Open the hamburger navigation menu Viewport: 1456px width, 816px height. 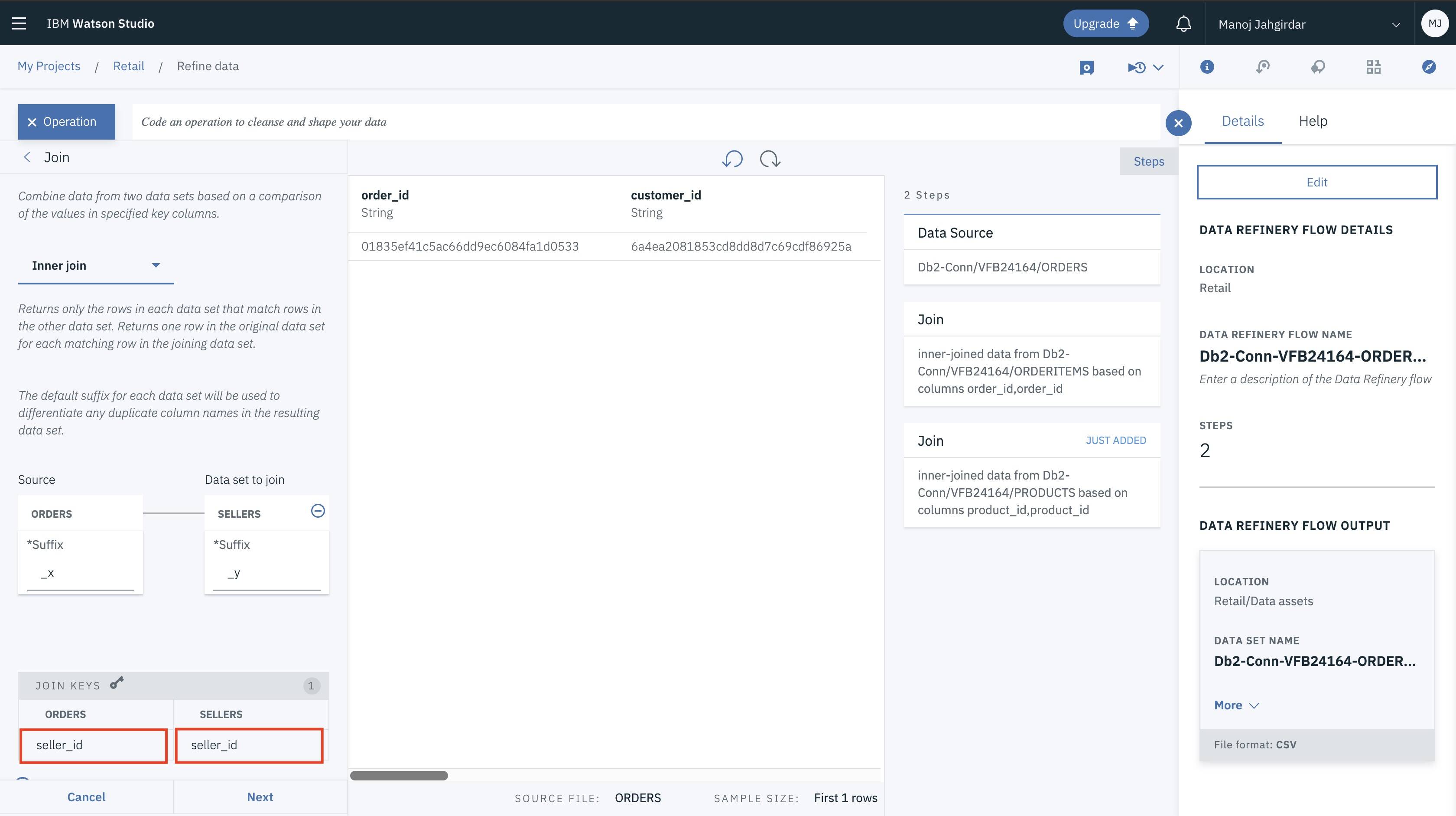tap(19, 23)
